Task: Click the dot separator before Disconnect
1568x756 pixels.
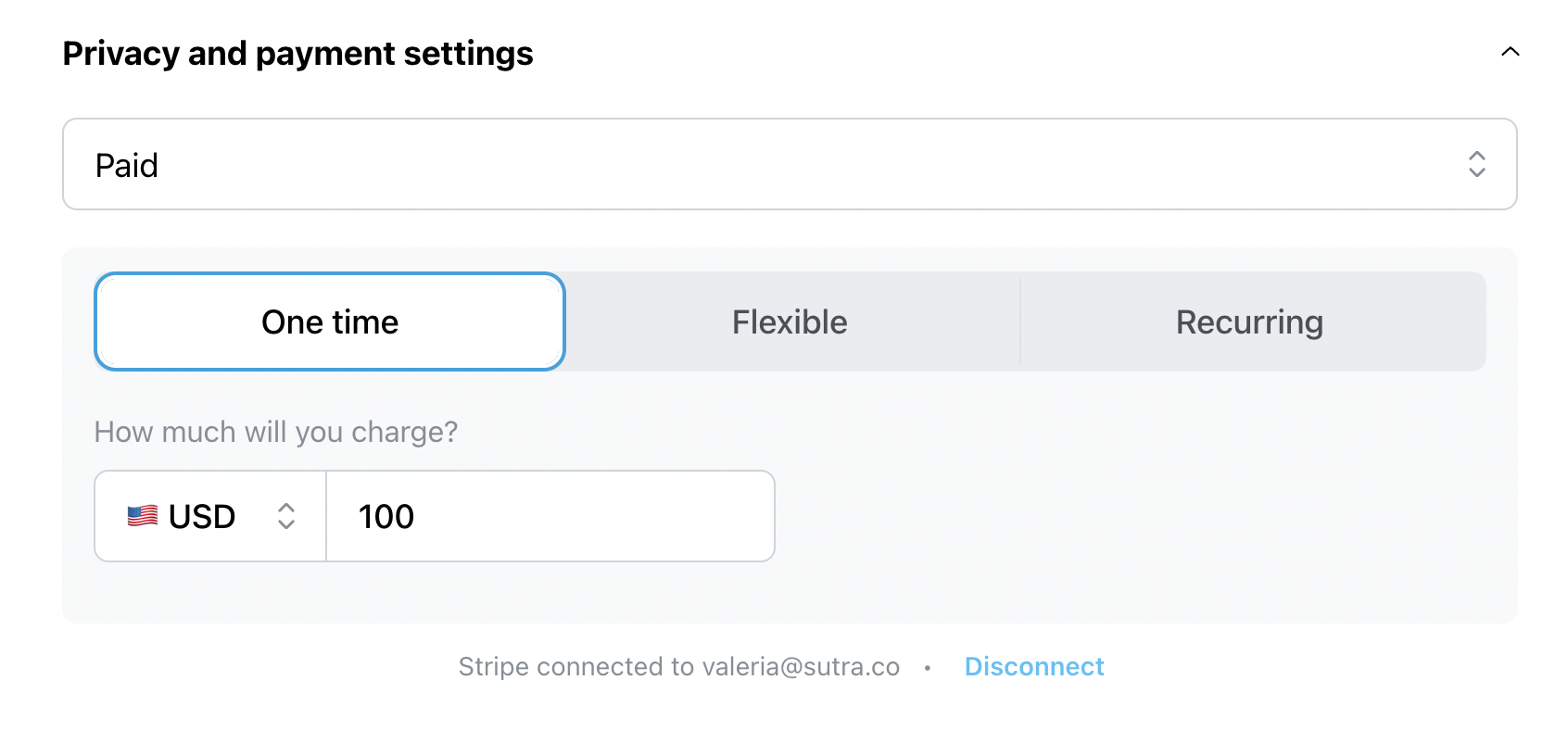Action: point(927,668)
